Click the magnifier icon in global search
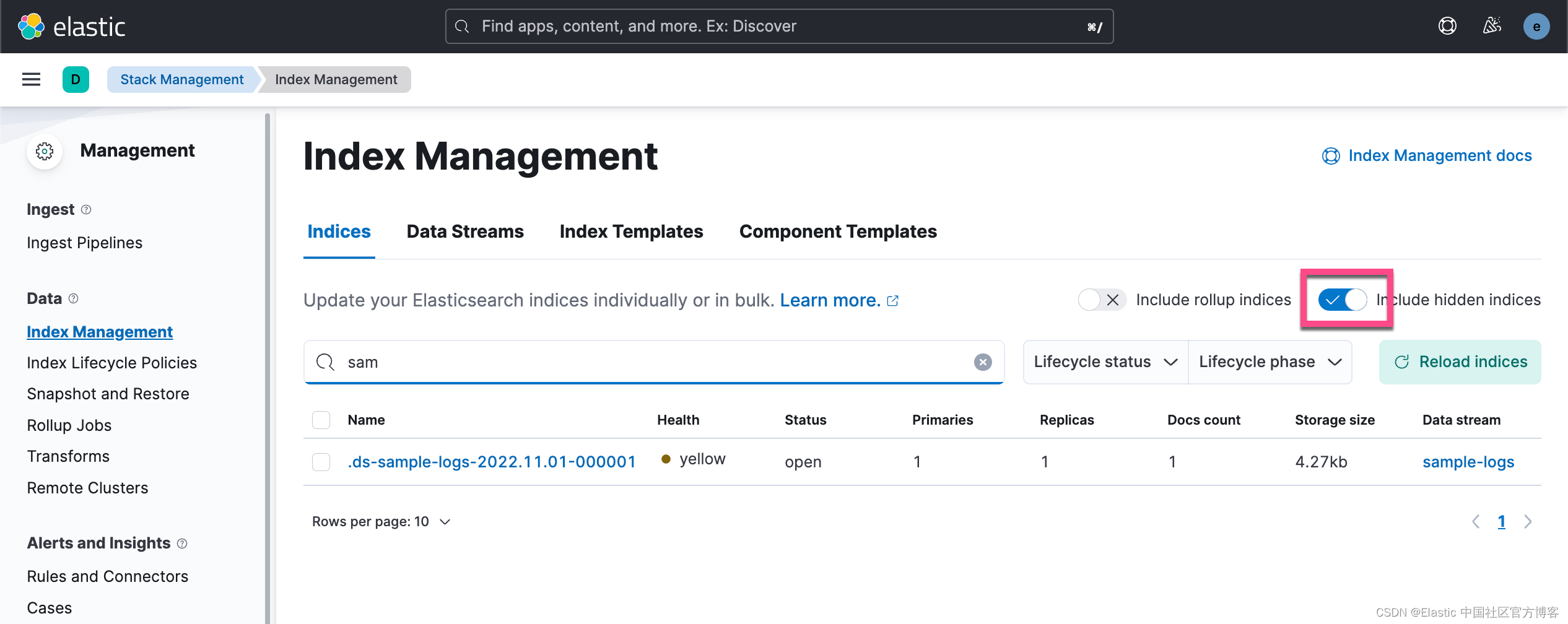Viewport: 1568px width, 624px height. coord(462,27)
